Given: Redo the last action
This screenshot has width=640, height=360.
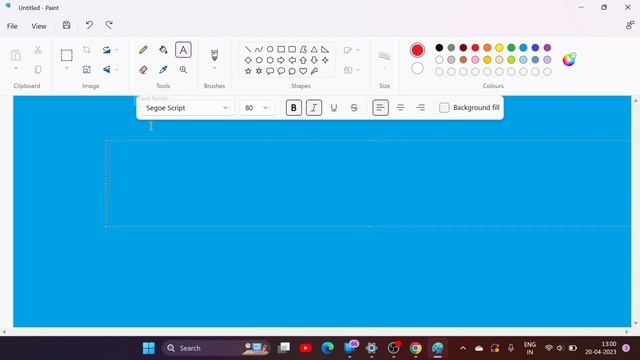Looking at the screenshot, I should (x=109, y=25).
